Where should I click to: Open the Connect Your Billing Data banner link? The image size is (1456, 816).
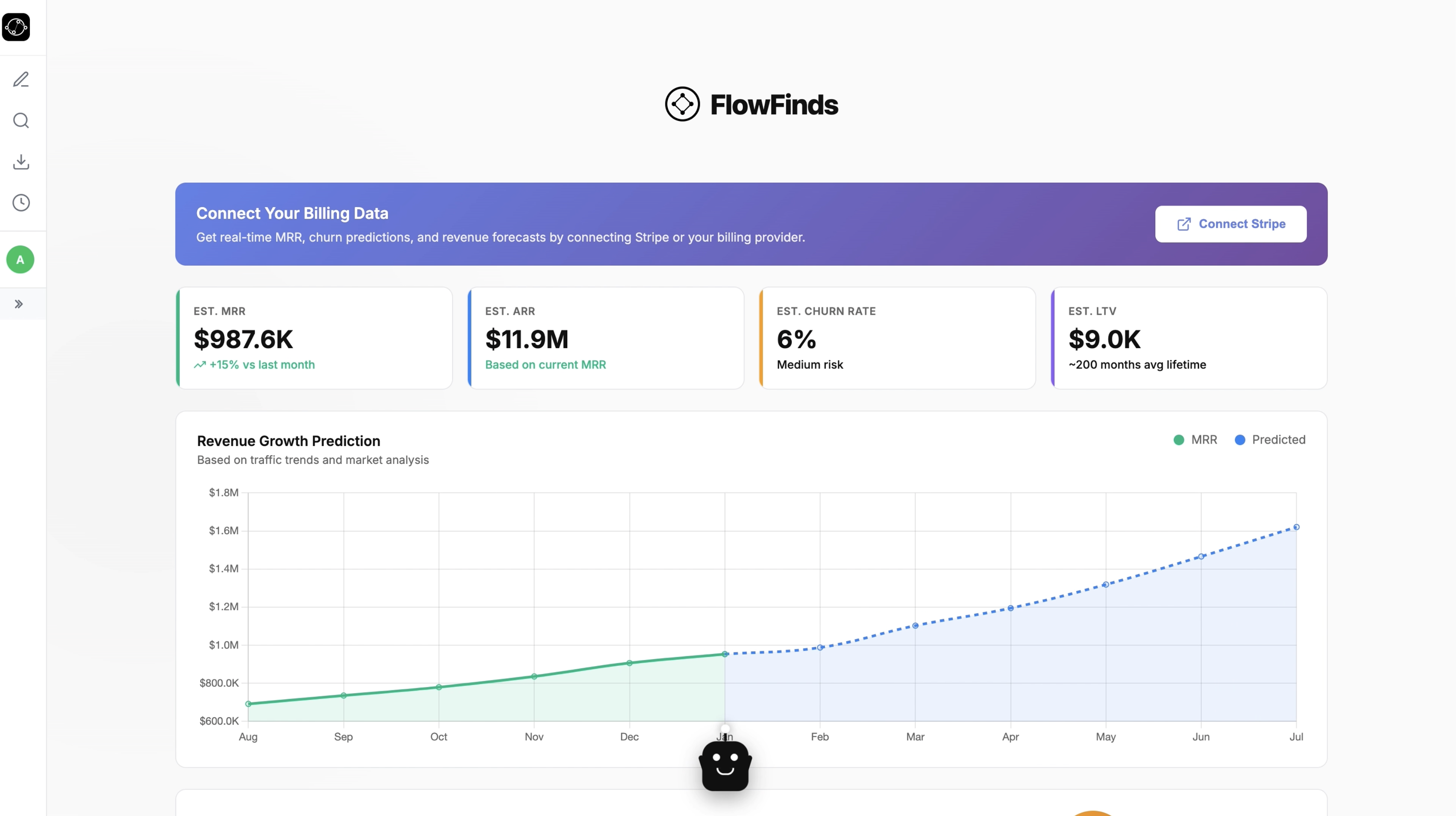pyautogui.click(x=1231, y=224)
